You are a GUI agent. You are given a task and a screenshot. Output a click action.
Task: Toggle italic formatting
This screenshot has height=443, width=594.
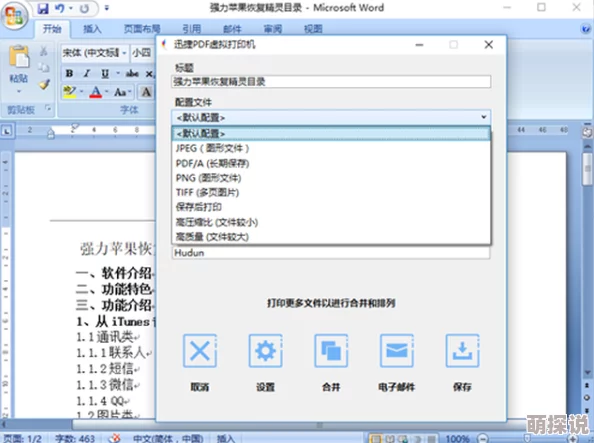point(87,74)
